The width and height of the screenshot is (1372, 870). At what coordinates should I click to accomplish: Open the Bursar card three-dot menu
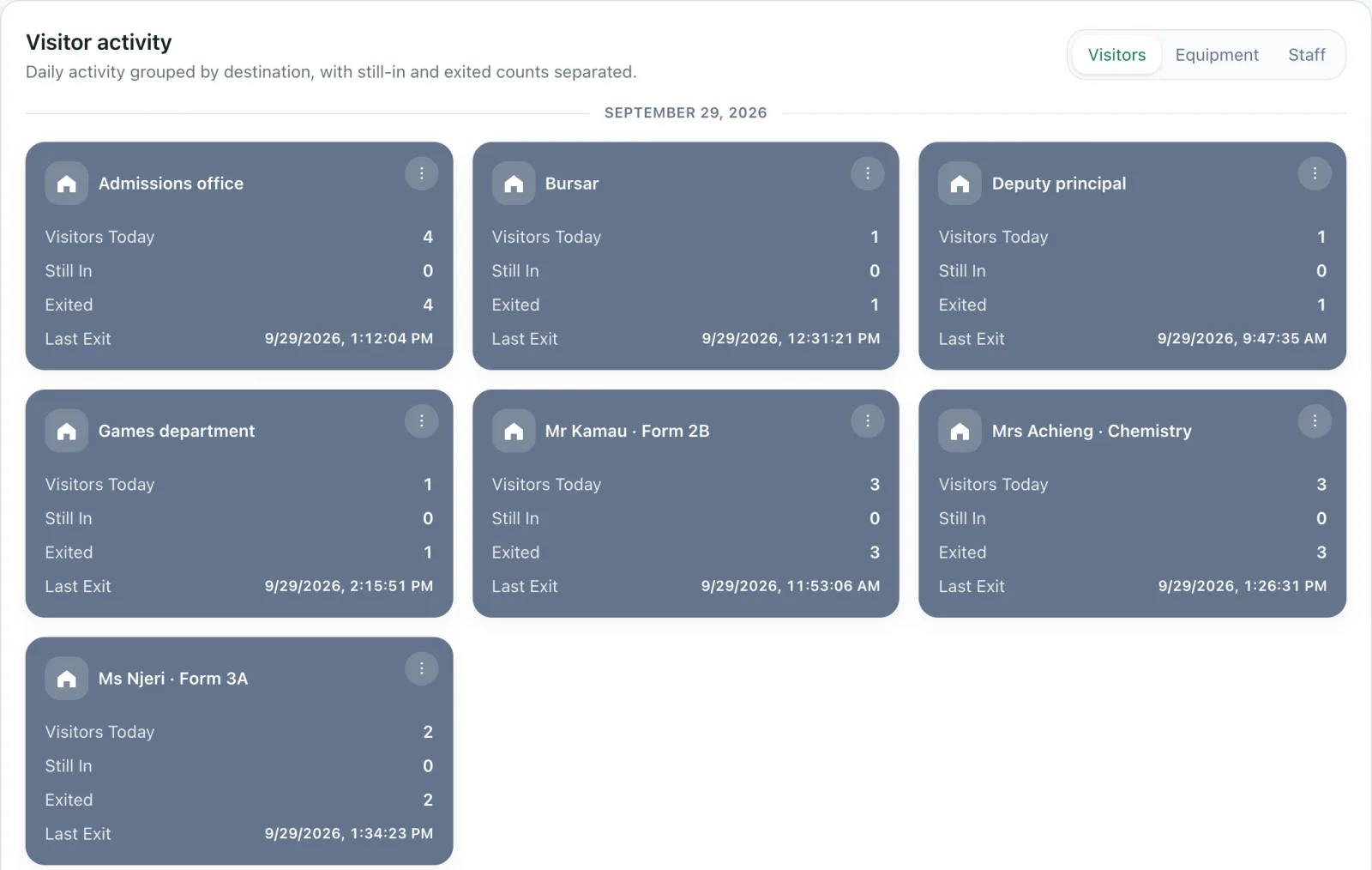coord(868,173)
